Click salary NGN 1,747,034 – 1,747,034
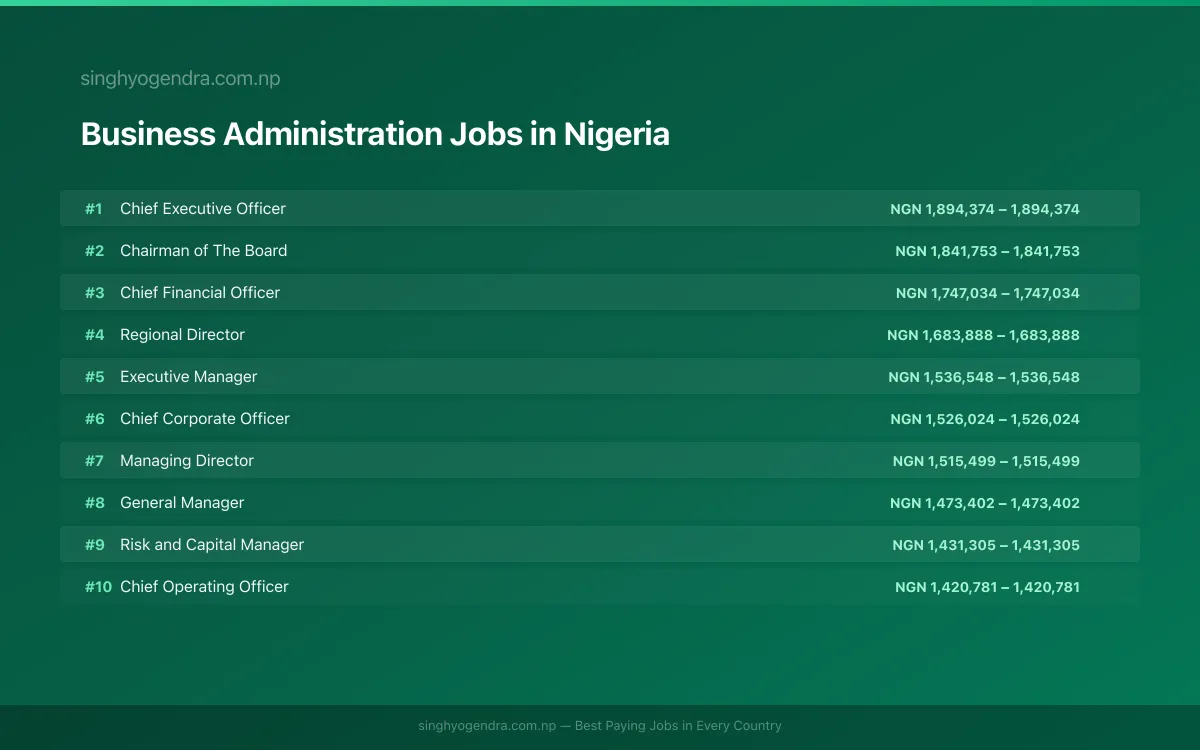Viewport: 1200px width, 750px height. pyautogui.click(x=988, y=293)
